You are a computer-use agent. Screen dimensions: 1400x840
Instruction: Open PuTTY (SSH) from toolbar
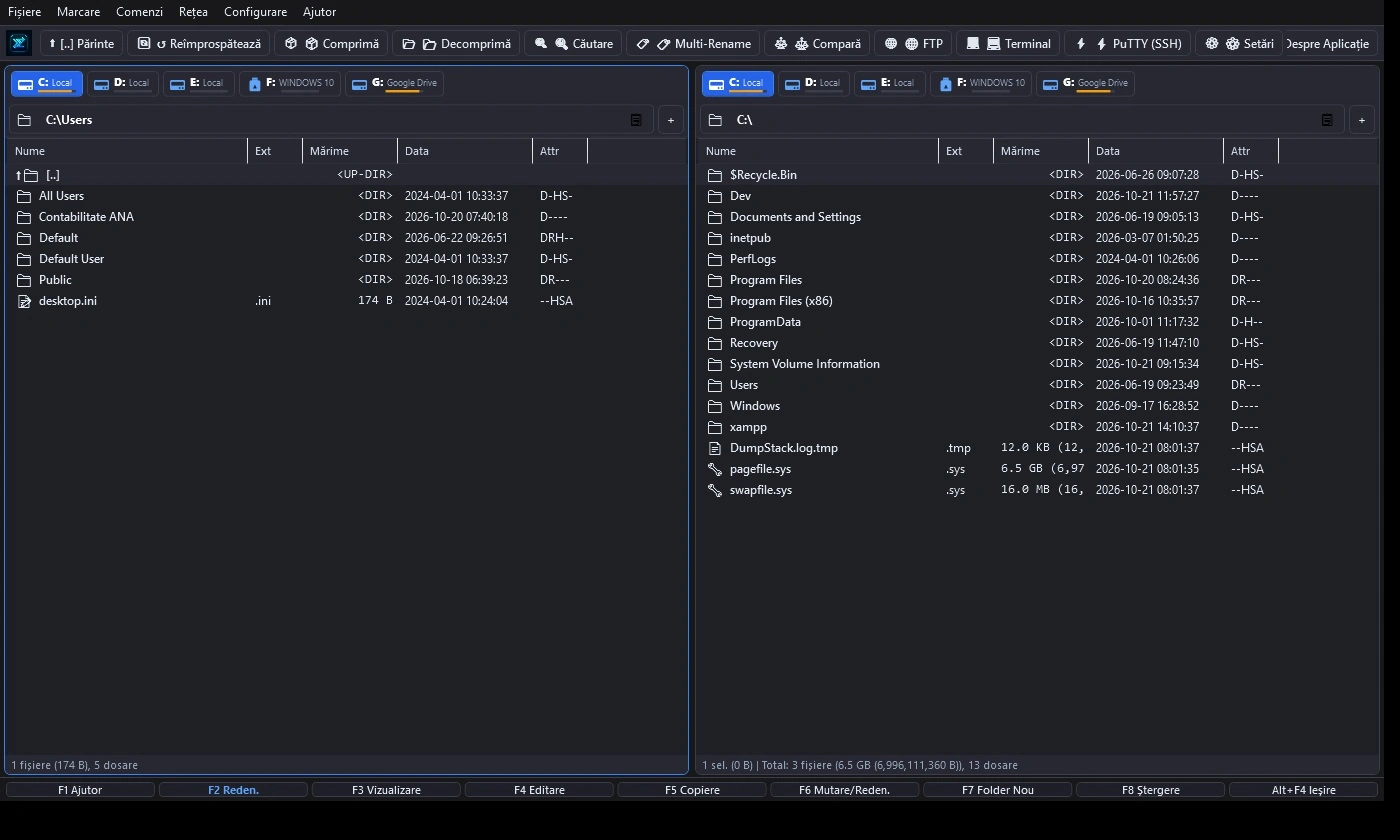(1128, 43)
